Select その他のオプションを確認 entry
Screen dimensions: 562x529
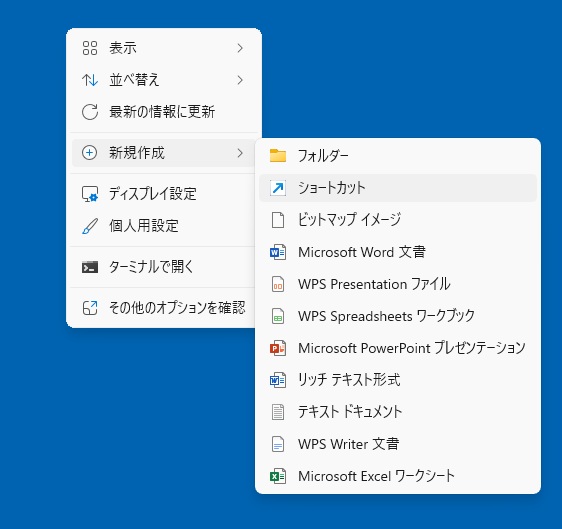coord(163,308)
